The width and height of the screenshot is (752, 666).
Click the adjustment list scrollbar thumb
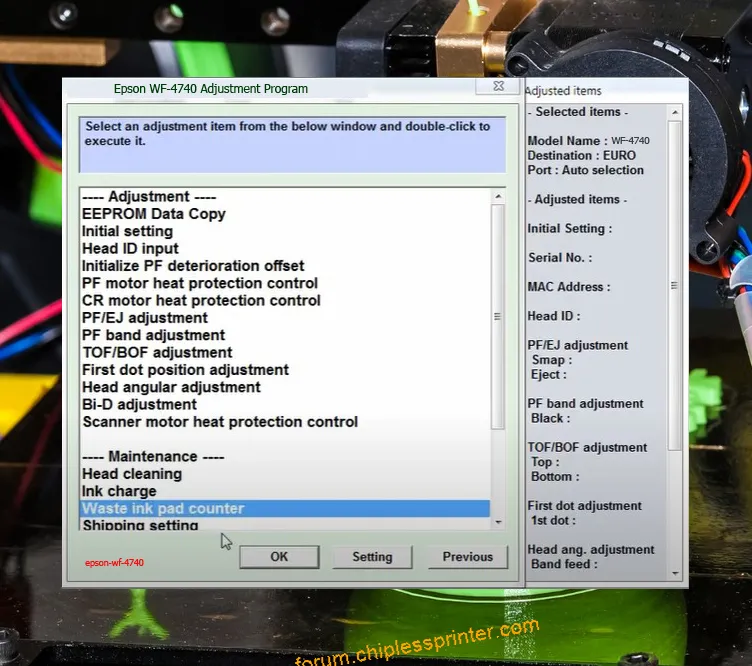(498, 316)
